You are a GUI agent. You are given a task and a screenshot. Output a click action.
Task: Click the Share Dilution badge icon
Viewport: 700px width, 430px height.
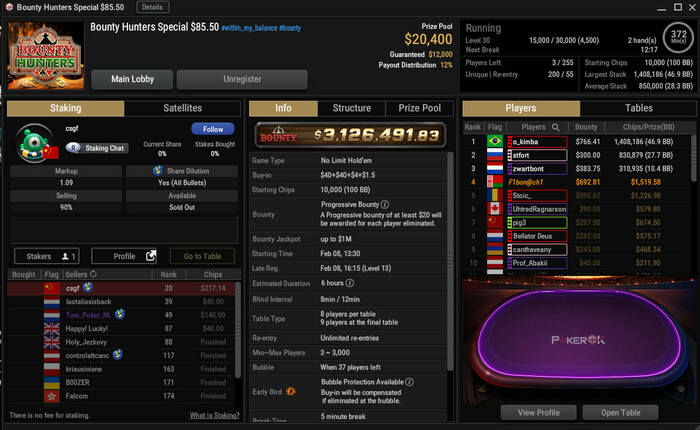[x=158, y=171]
